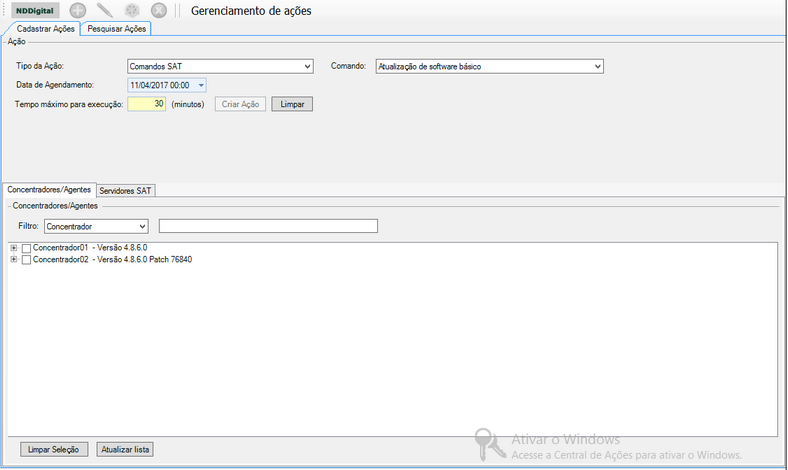Click the cancel (X) toolbar icon

159,10
